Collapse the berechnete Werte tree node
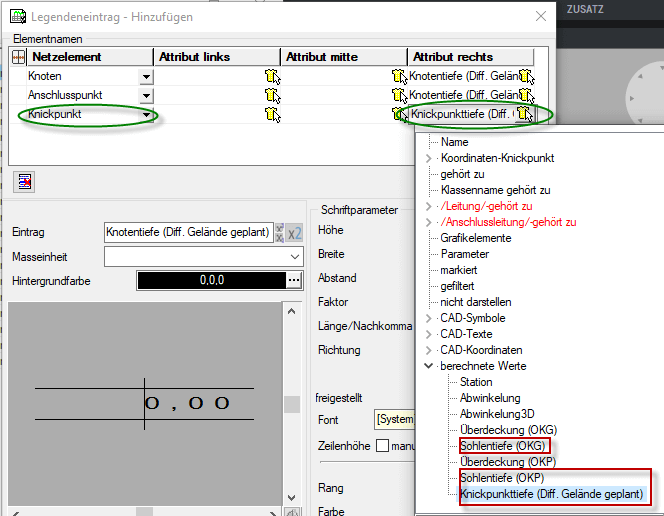This screenshot has height=516, width=664. (x=429, y=366)
